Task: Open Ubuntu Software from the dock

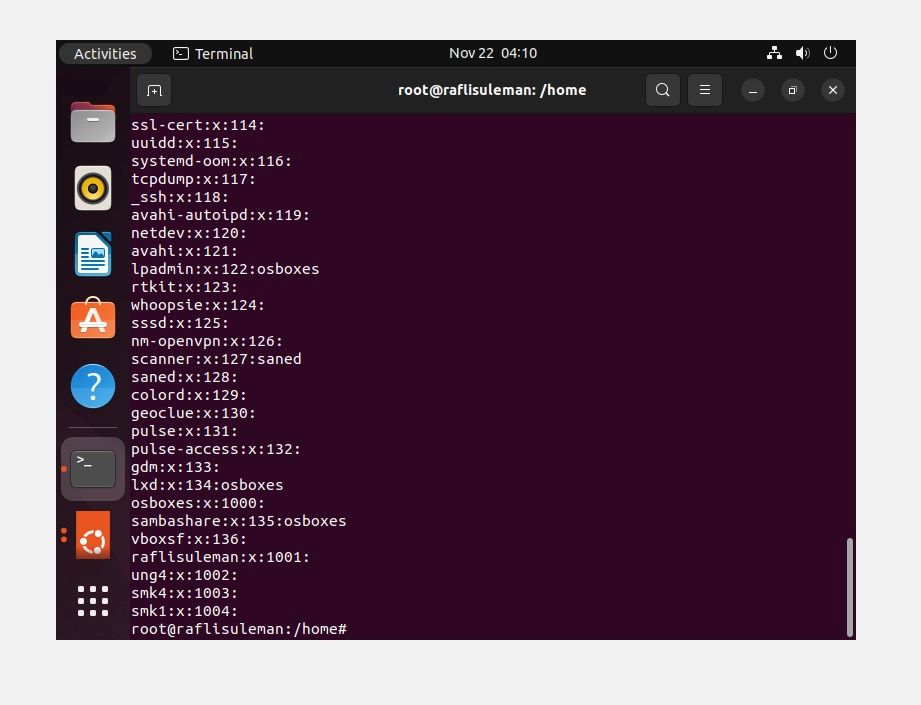Action: pos(93,318)
